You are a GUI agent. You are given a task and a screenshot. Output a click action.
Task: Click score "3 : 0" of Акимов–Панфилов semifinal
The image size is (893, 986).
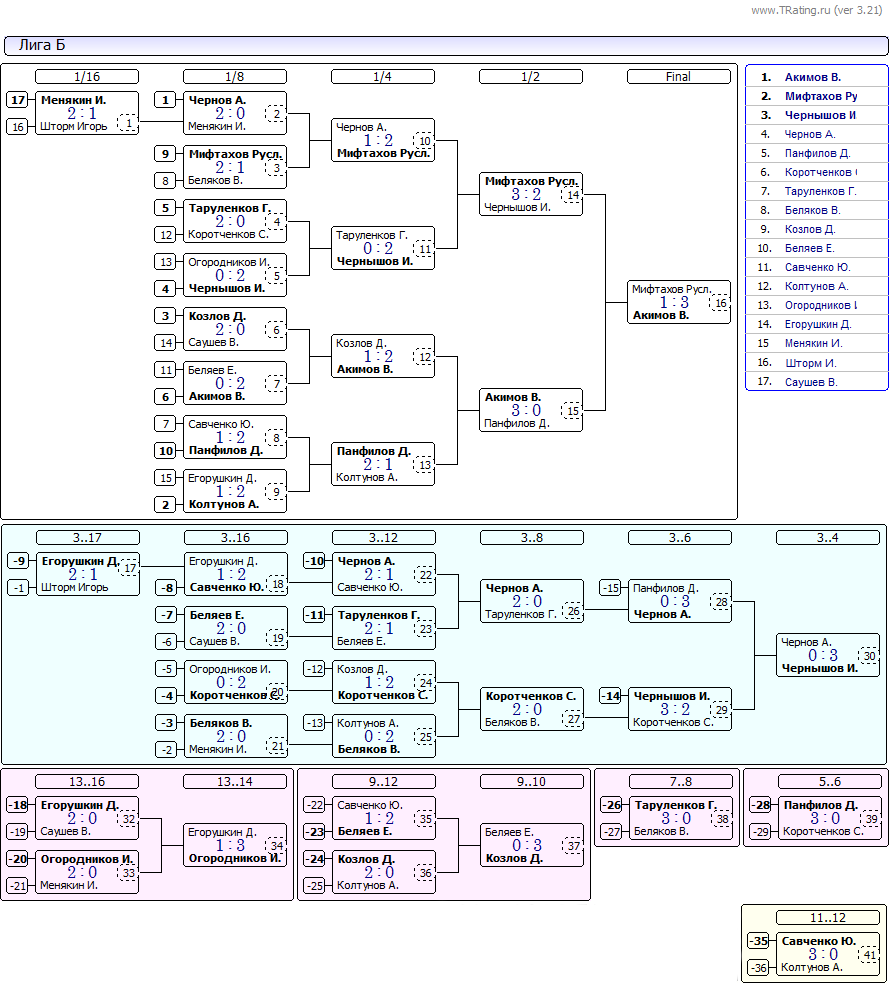[526, 411]
